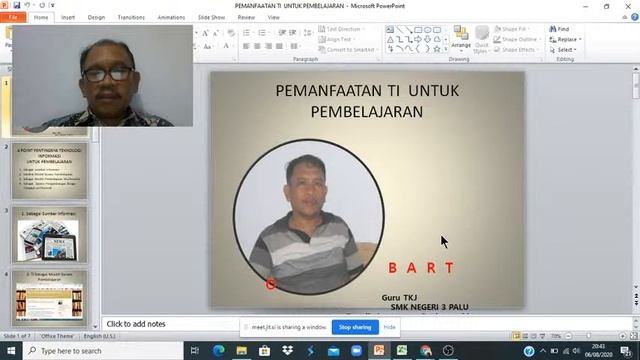
Task: Justify the text in Paragraph group
Action: tap(279, 46)
